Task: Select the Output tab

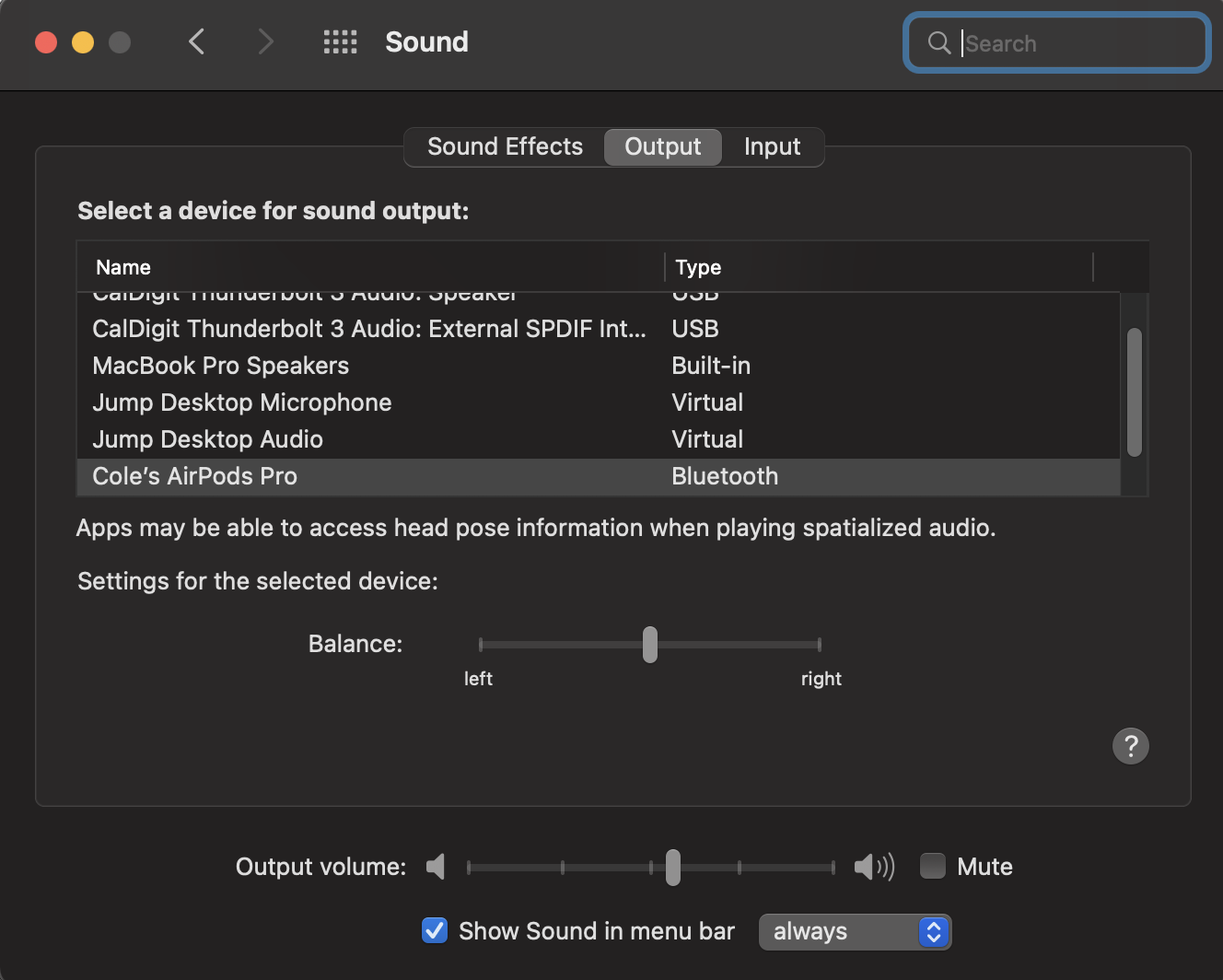Action: click(x=662, y=147)
